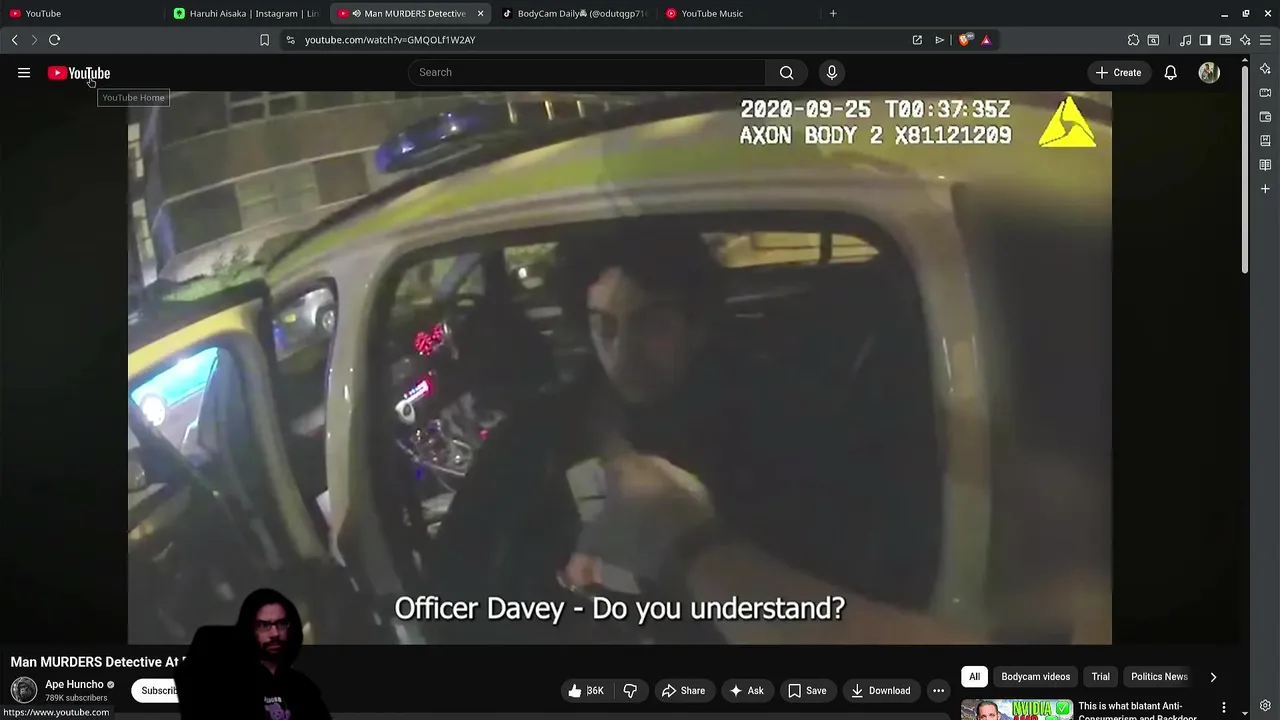Go back with the browser back arrow
1280x720 pixels.
(15, 40)
